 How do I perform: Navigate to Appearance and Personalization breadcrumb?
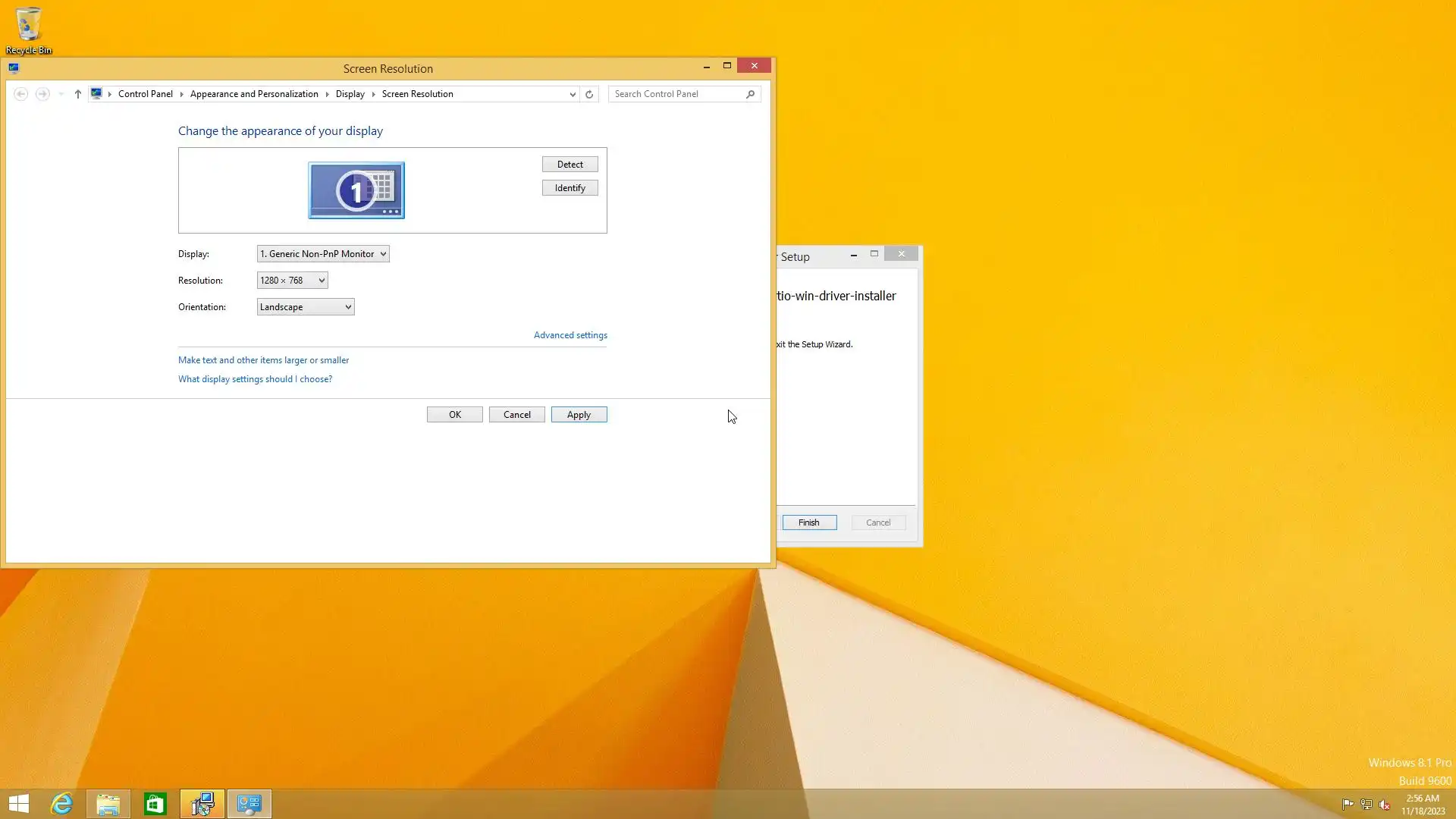pos(254,94)
